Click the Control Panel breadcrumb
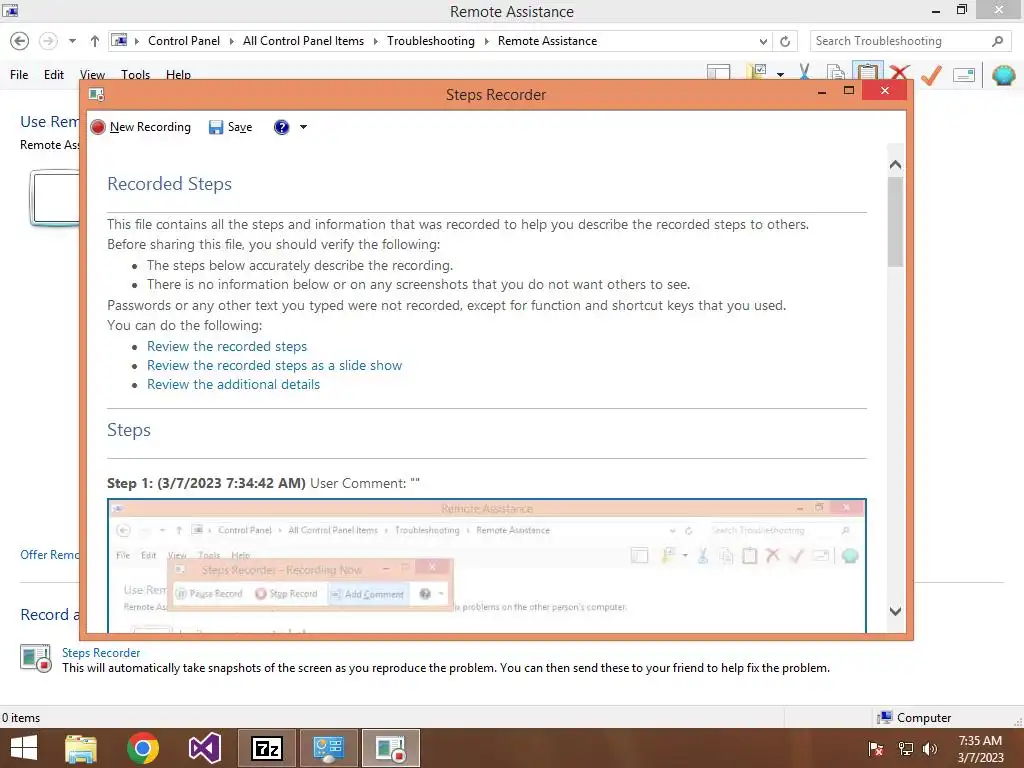The height and width of the screenshot is (768, 1024). (184, 40)
